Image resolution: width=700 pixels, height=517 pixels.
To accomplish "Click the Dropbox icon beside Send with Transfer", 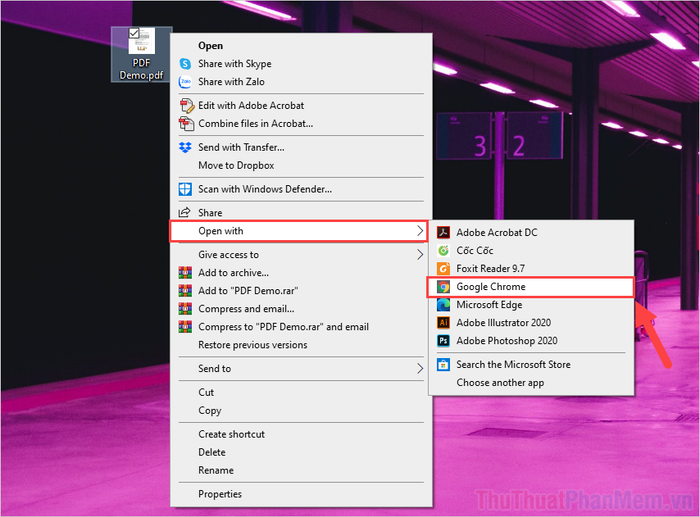I will [x=185, y=147].
